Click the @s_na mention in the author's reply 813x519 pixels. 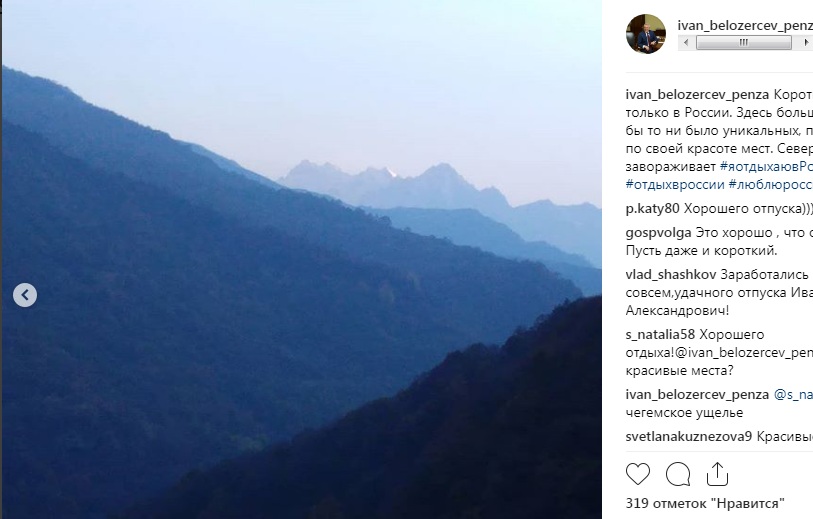point(793,395)
